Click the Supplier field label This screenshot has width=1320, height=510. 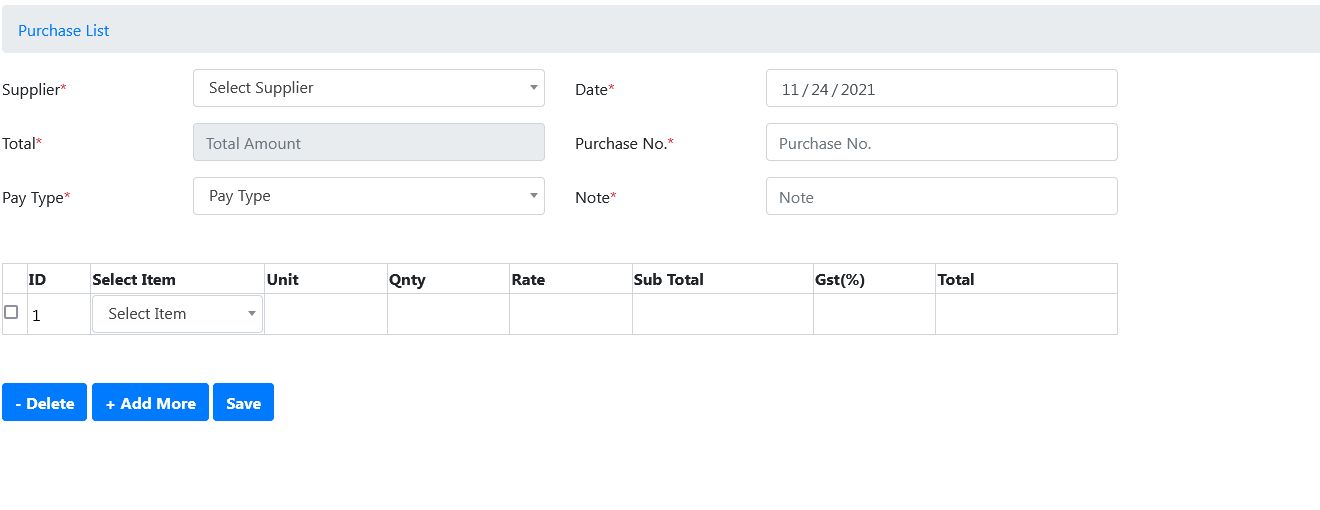click(34, 89)
